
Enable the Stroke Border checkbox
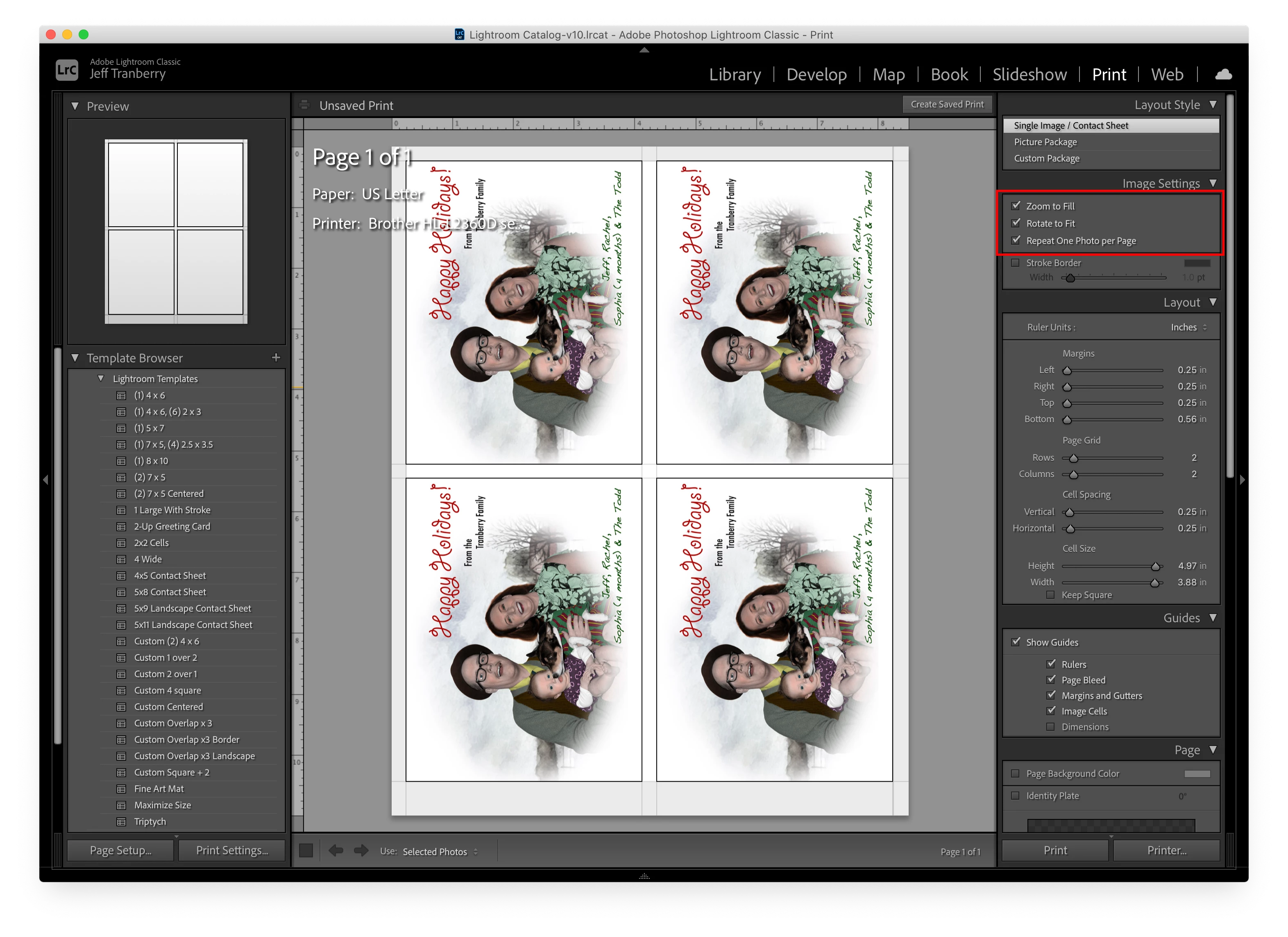[x=1016, y=262]
